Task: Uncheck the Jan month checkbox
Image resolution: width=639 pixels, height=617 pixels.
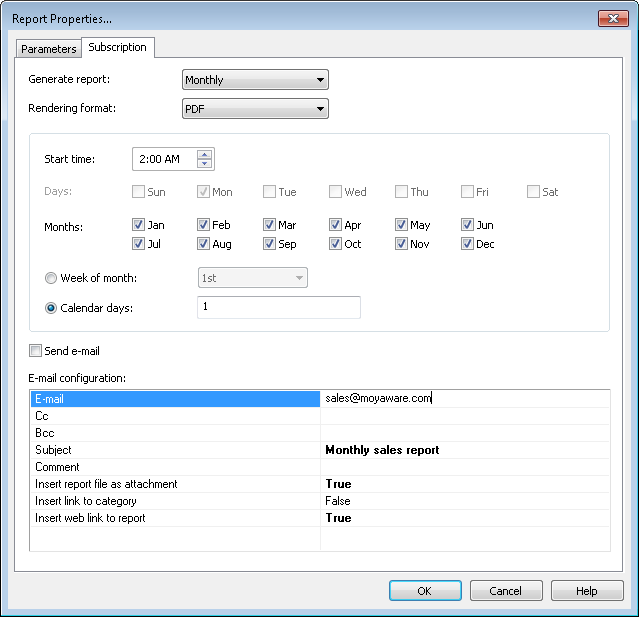Action: tap(138, 225)
